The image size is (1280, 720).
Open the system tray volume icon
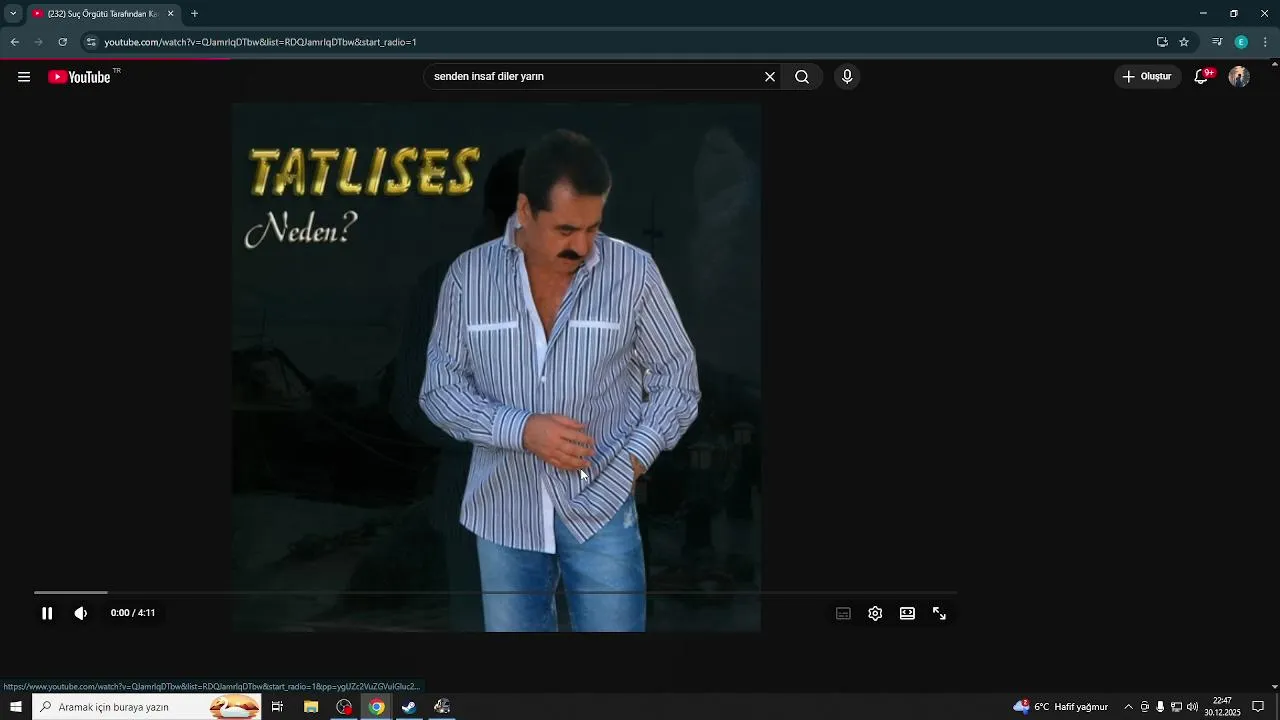tap(1192, 707)
